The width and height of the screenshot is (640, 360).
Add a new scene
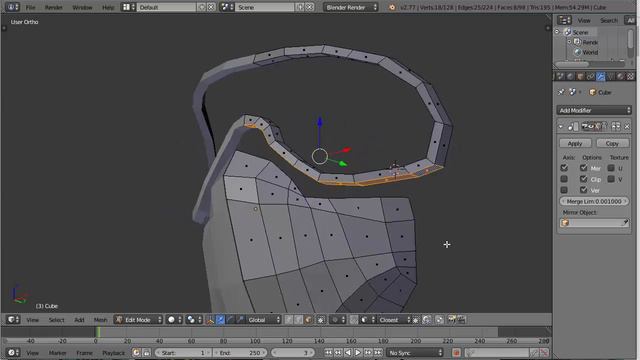coord(300,7)
